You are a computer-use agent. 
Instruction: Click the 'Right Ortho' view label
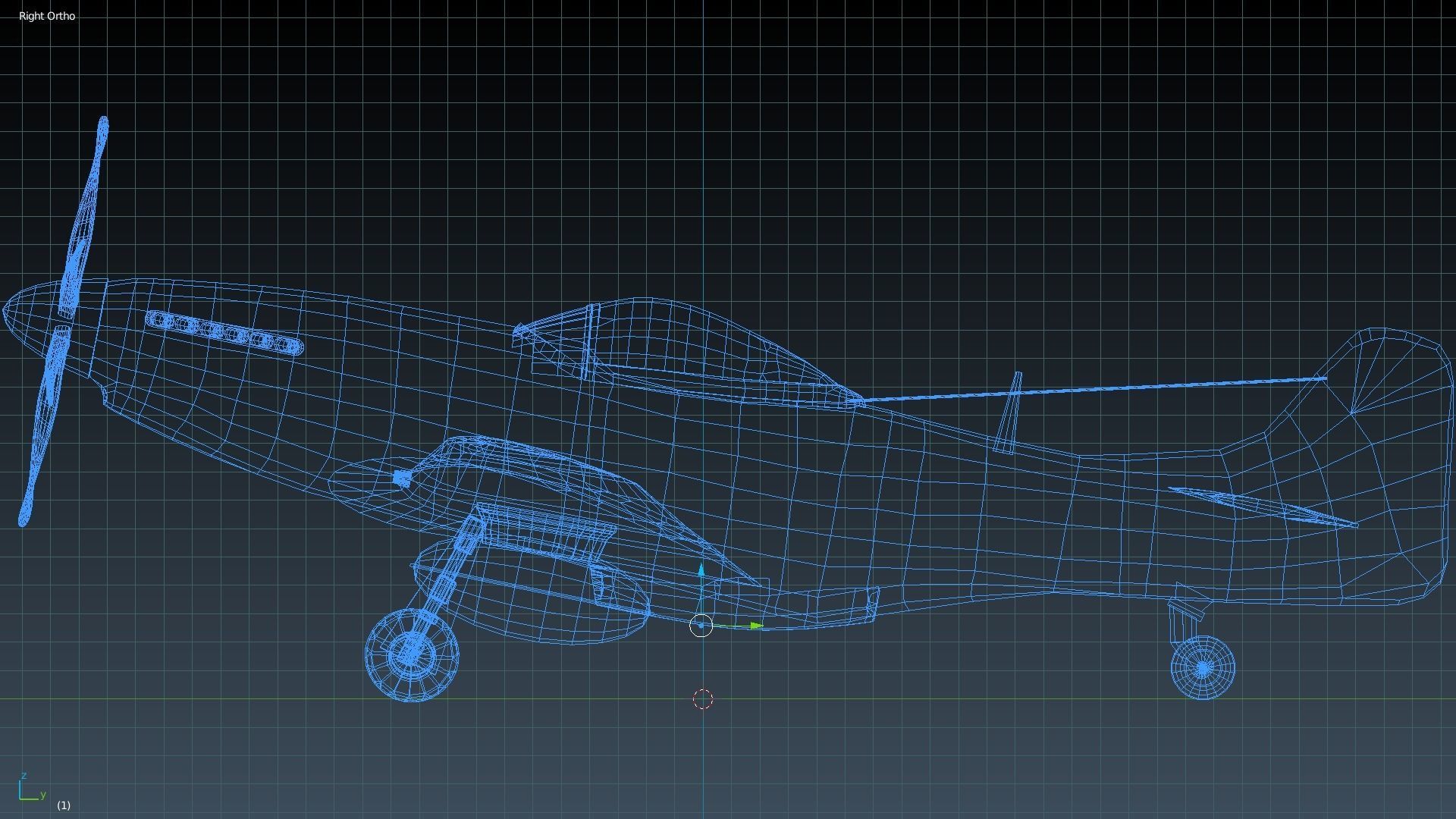pos(47,16)
